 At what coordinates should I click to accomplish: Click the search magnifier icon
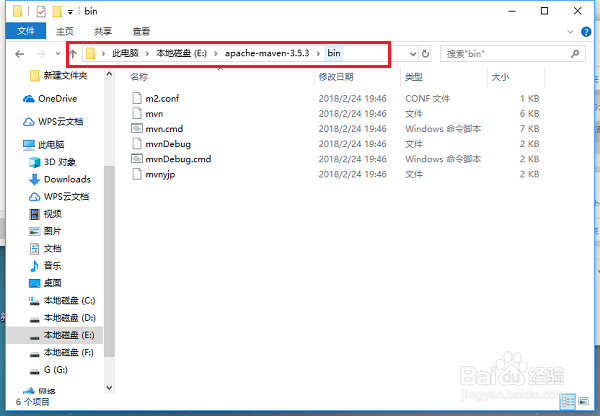[575, 54]
